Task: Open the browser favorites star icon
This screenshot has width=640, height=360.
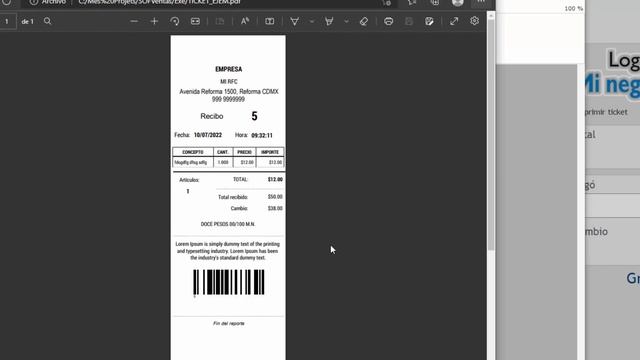Action: 412,2
